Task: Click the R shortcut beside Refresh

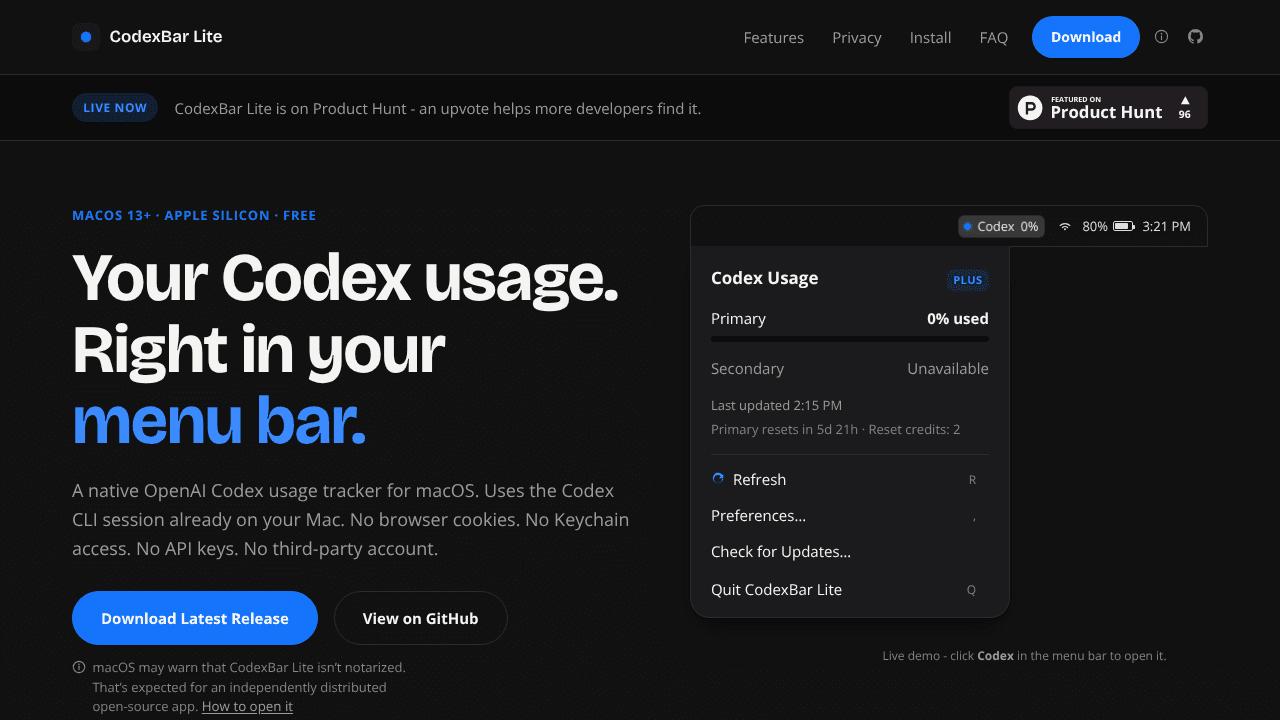Action: [x=972, y=480]
